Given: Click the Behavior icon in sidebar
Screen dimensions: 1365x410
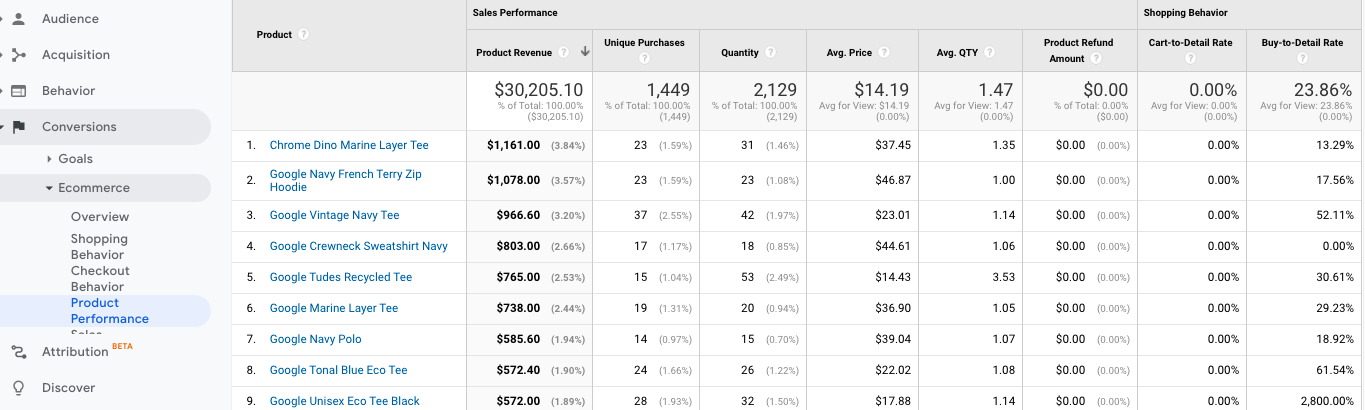Looking at the screenshot, I should pyautogui.click(x=19, y=91).
